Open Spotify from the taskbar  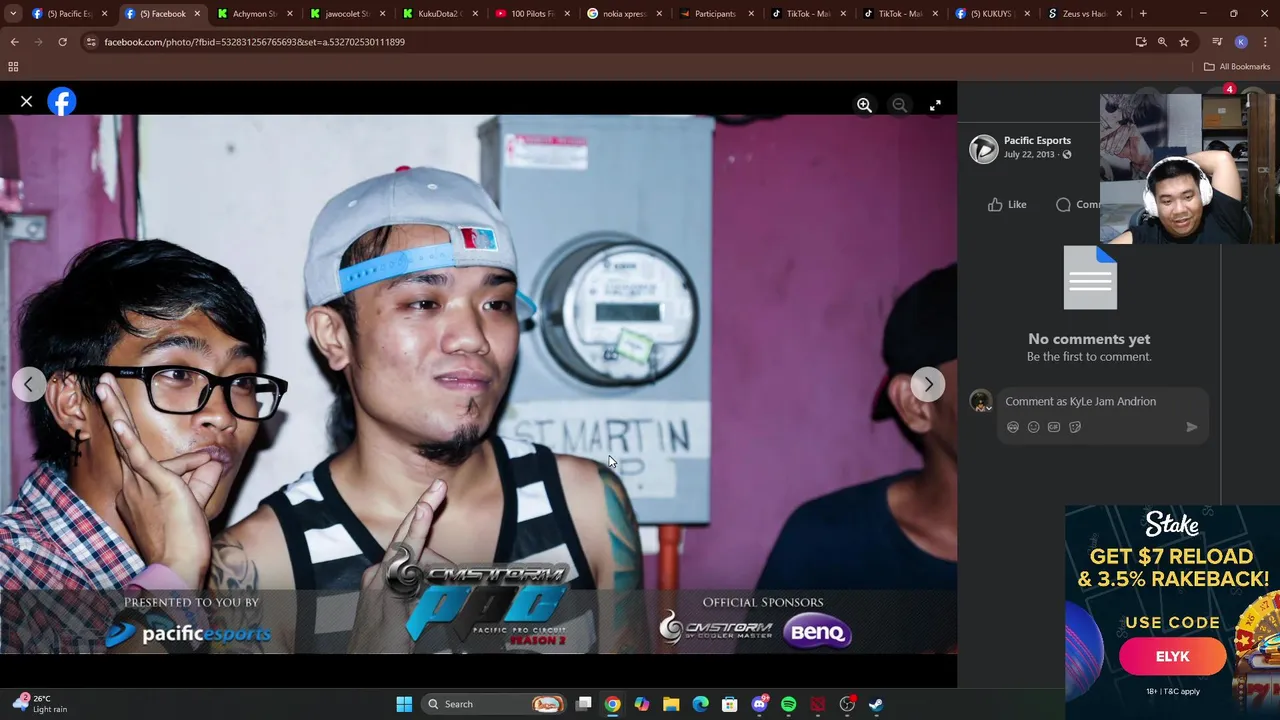point(789,704)
